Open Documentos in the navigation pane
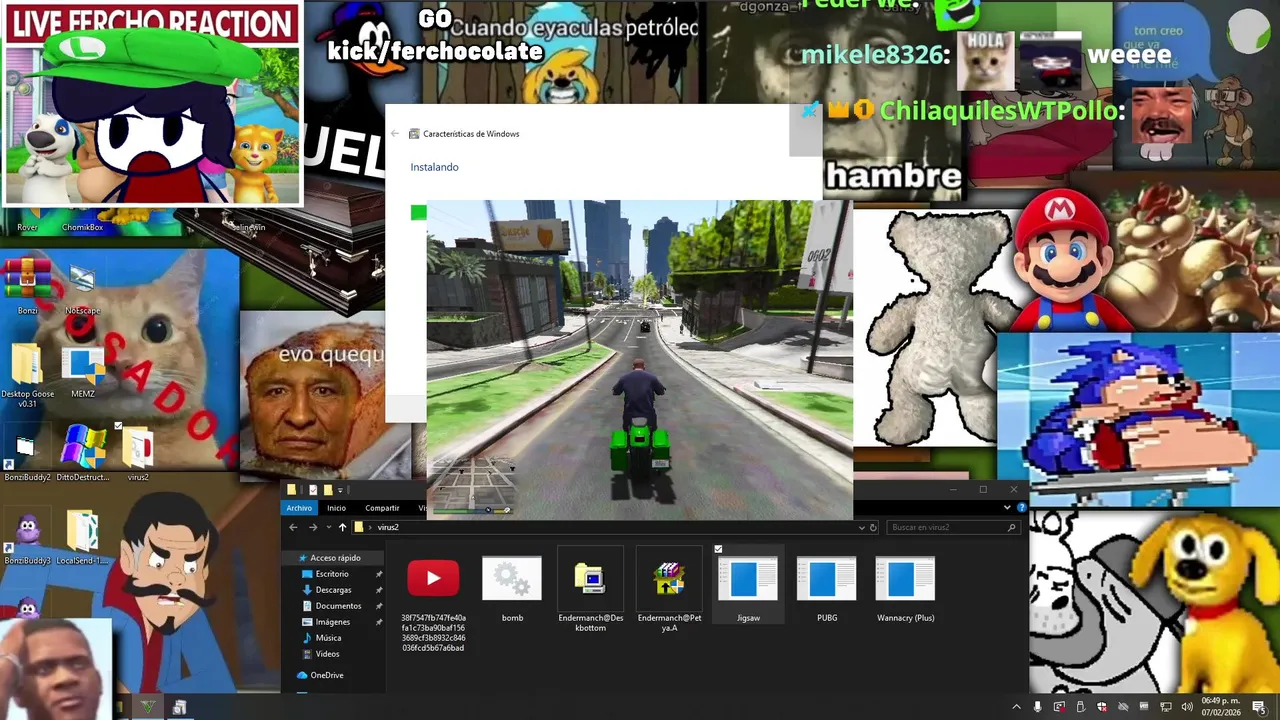1280x720 pixels. tap(338, 606)
